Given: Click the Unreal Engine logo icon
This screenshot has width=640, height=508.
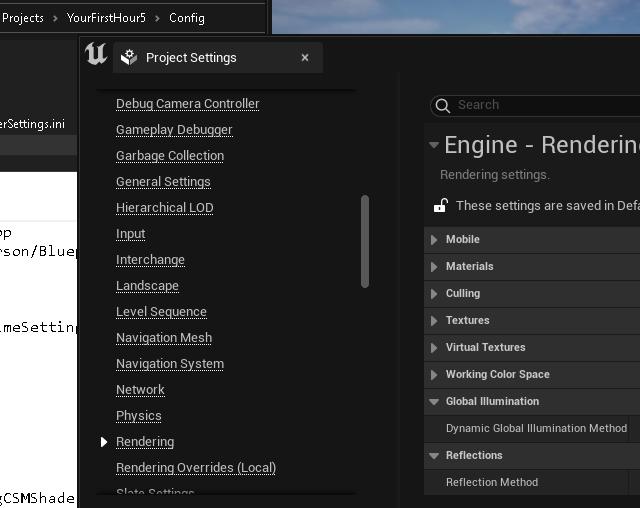Looking at the screenshot, I should [x=96, y=55].
